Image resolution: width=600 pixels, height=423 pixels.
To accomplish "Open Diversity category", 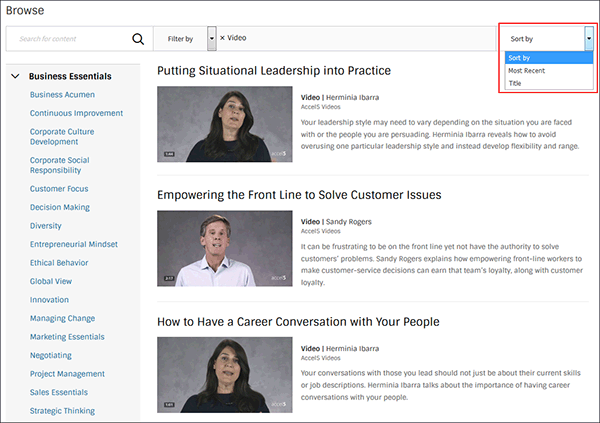I will tap(46, 226).
